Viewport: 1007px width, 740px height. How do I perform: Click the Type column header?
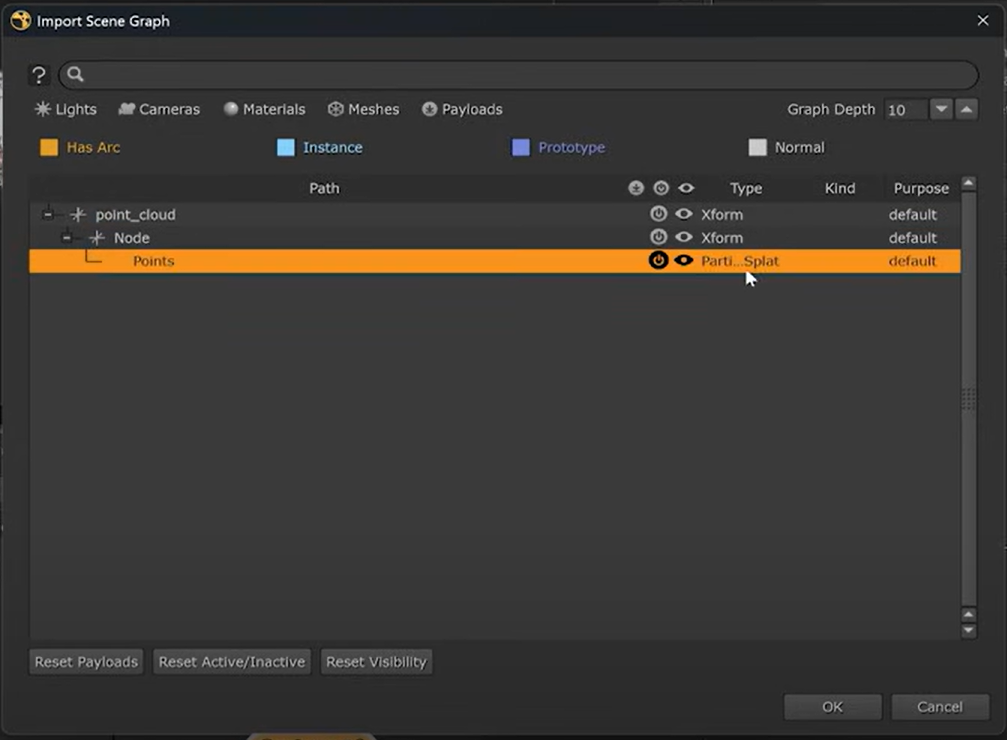[x=745, y=188]
